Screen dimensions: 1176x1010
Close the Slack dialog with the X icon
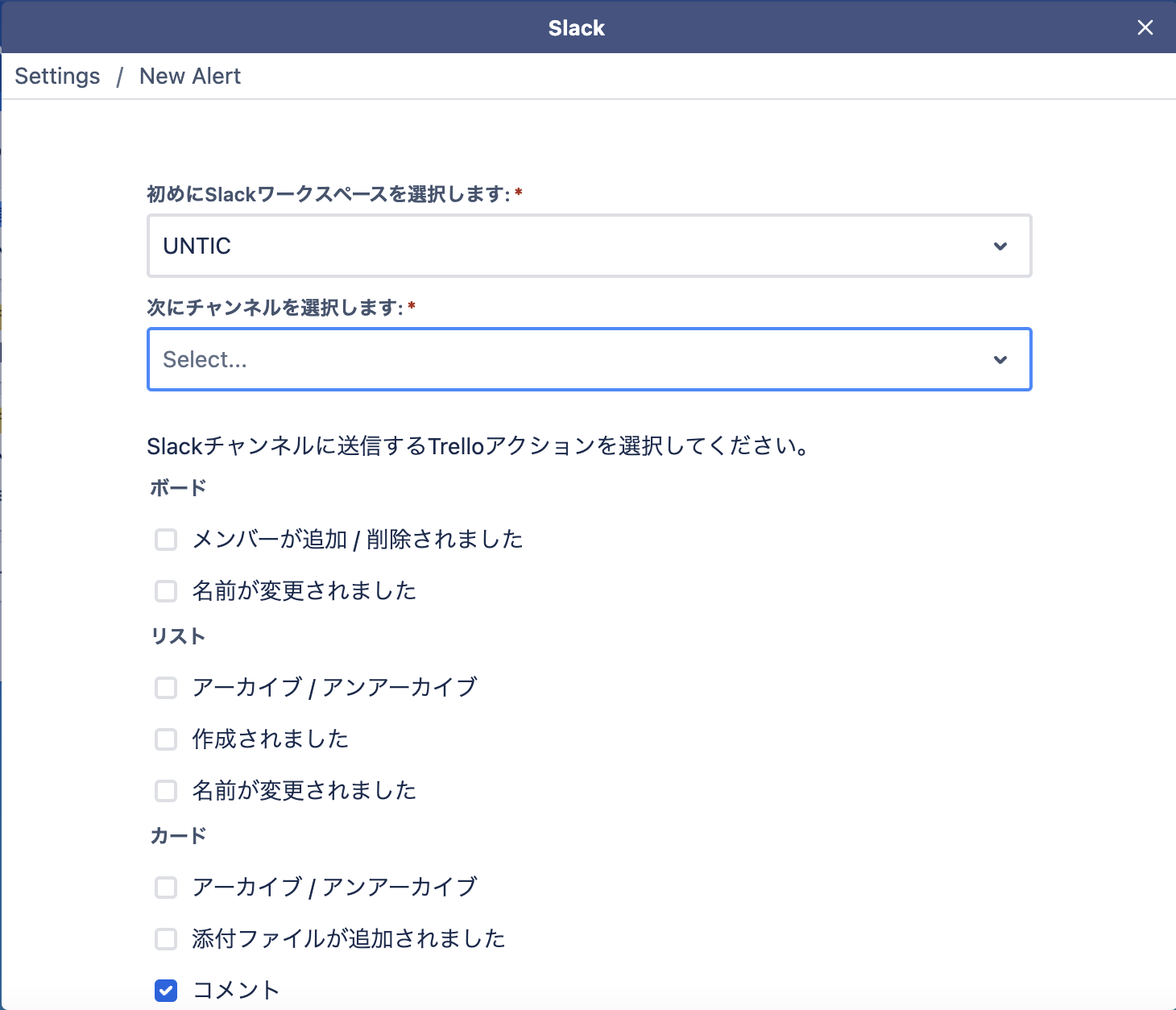(1145, 27)
